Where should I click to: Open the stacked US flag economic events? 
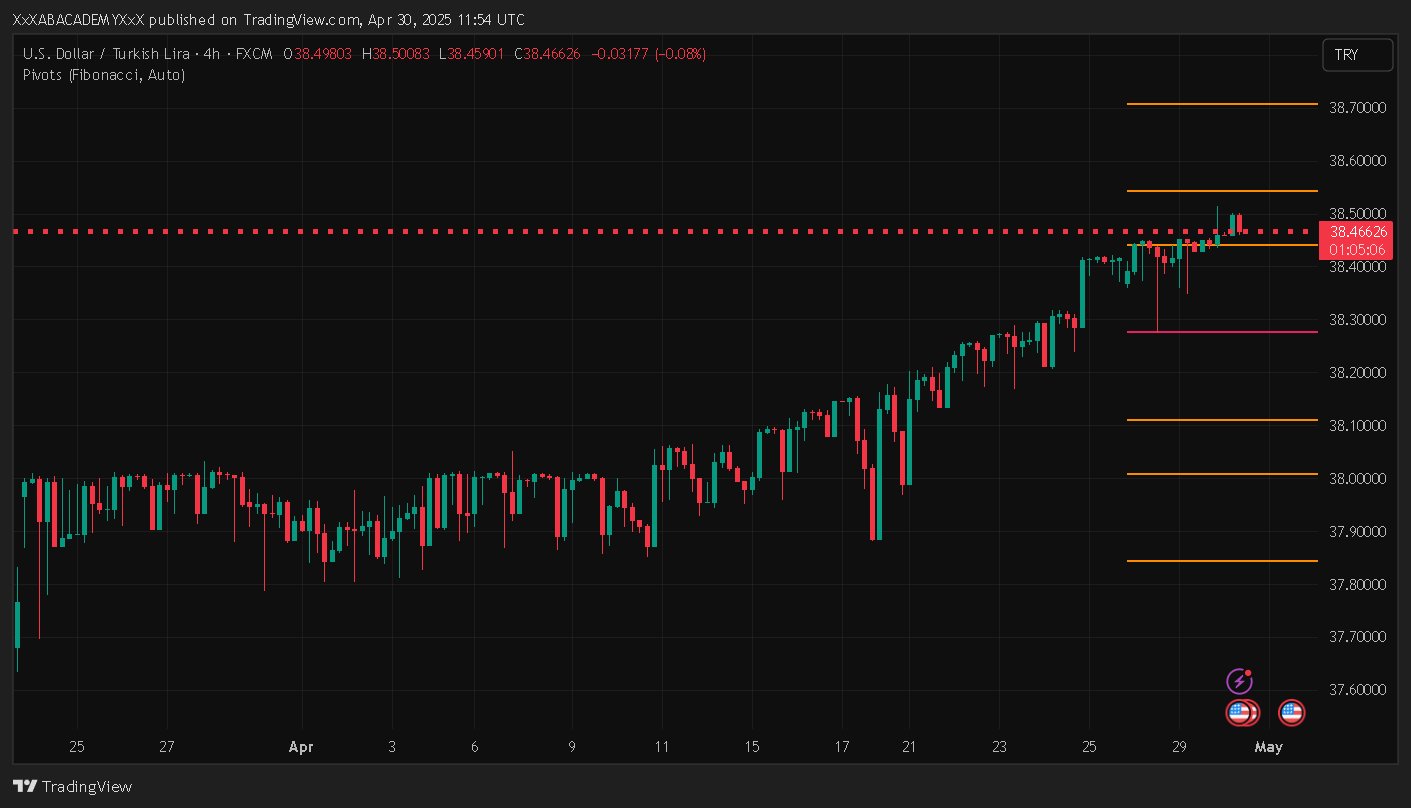coord(1242,713)
